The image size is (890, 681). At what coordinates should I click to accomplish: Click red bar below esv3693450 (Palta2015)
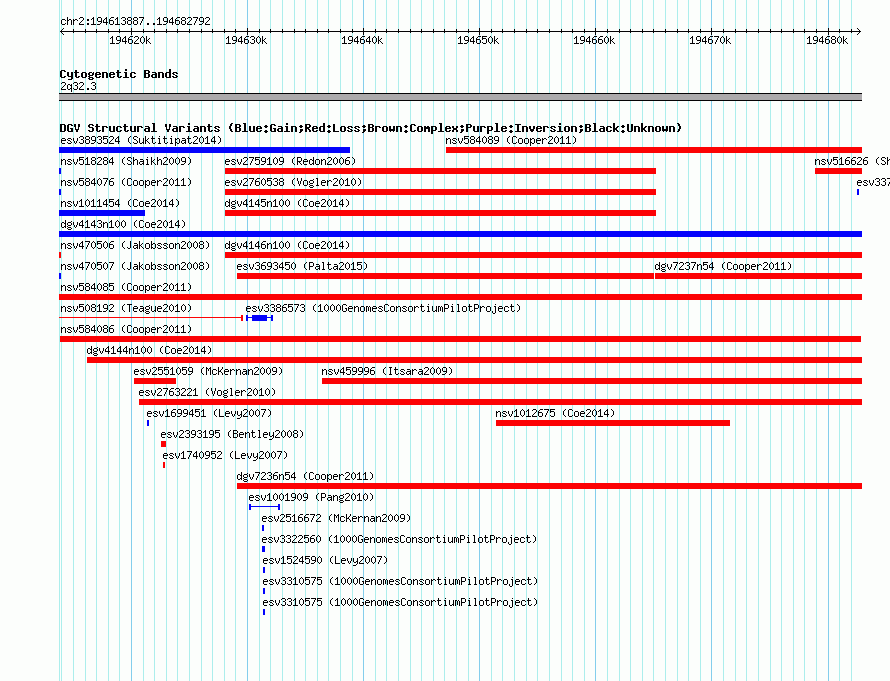click(x=445, y=276)
